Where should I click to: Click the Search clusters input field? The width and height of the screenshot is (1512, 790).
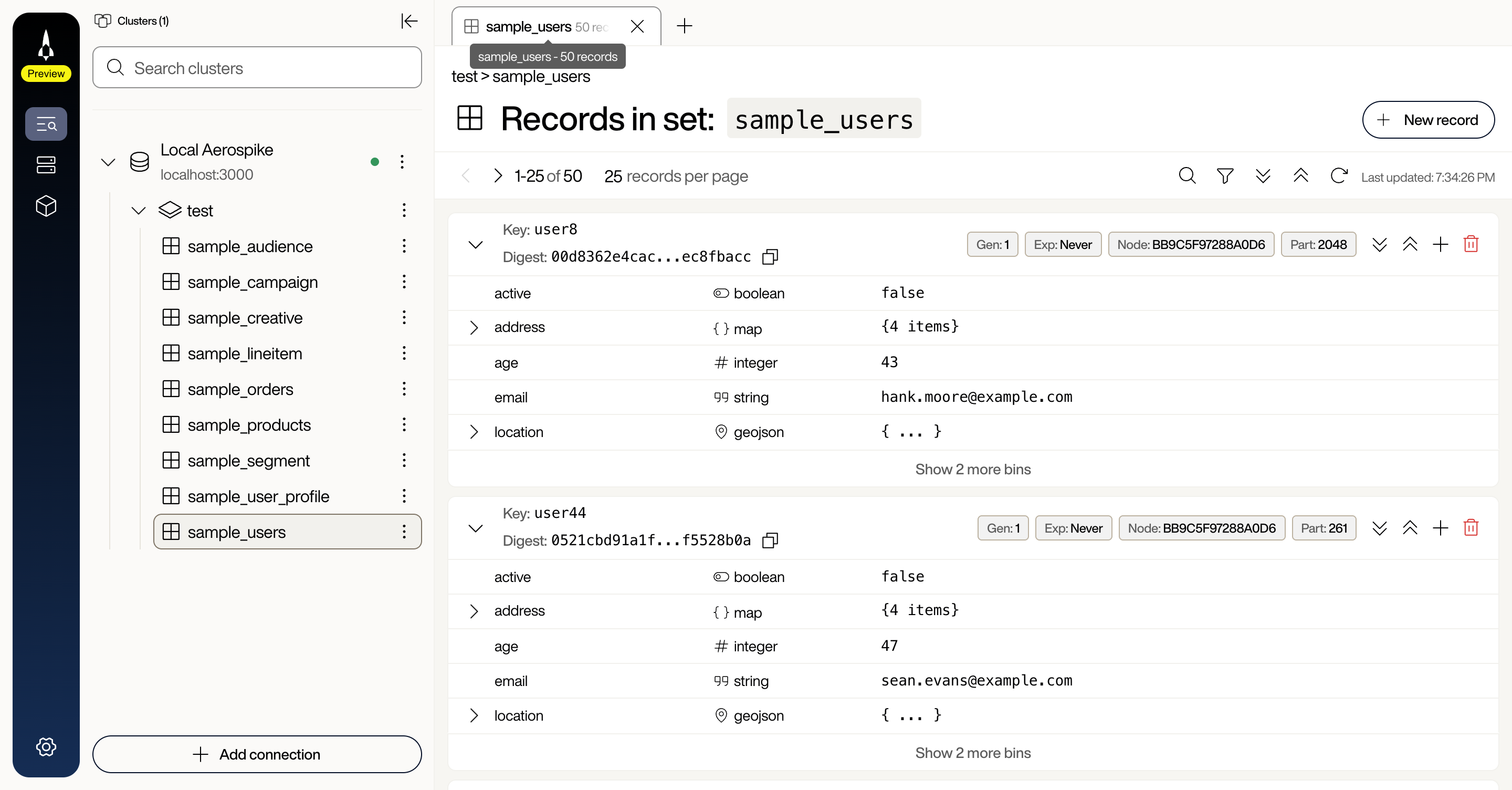tap(257, 68)
